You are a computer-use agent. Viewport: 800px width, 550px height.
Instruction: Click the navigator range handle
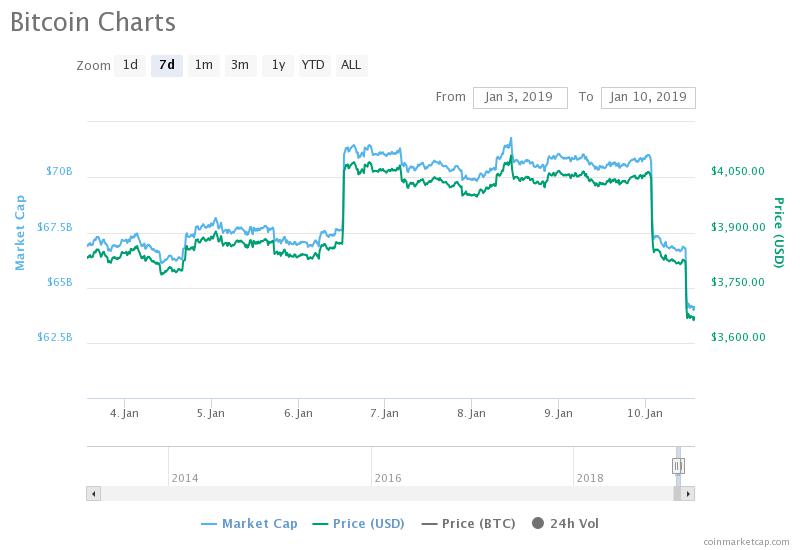click(x=678, y=465)
